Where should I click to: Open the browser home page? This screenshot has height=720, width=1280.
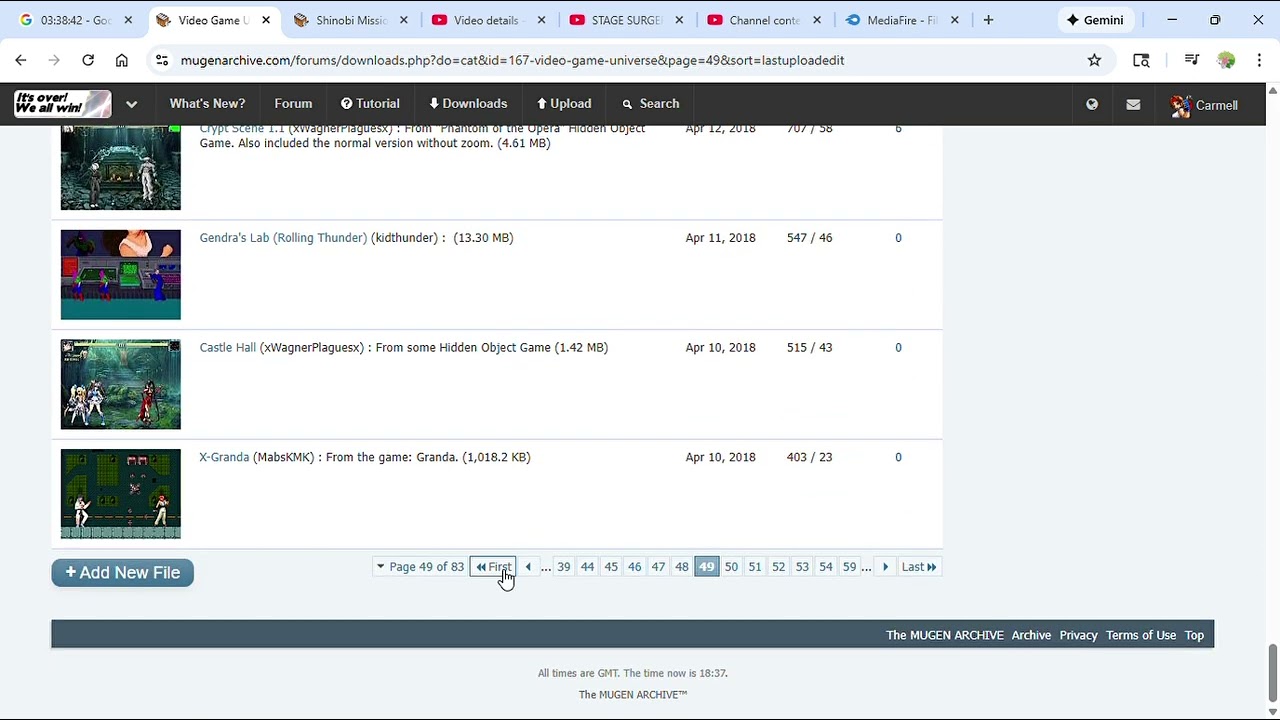[x=122, y=60]
